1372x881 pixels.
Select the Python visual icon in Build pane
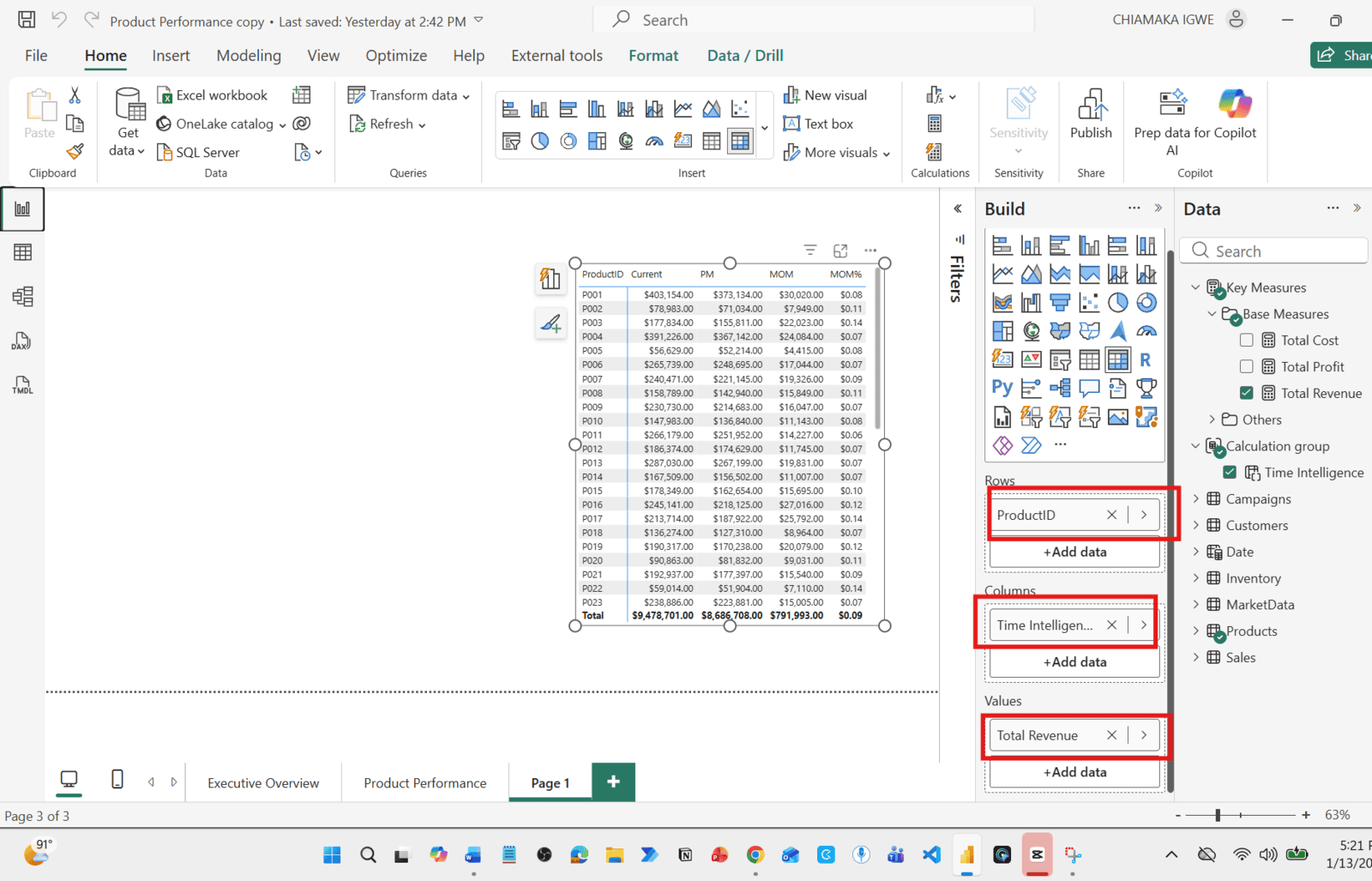tap(1002, 388)
